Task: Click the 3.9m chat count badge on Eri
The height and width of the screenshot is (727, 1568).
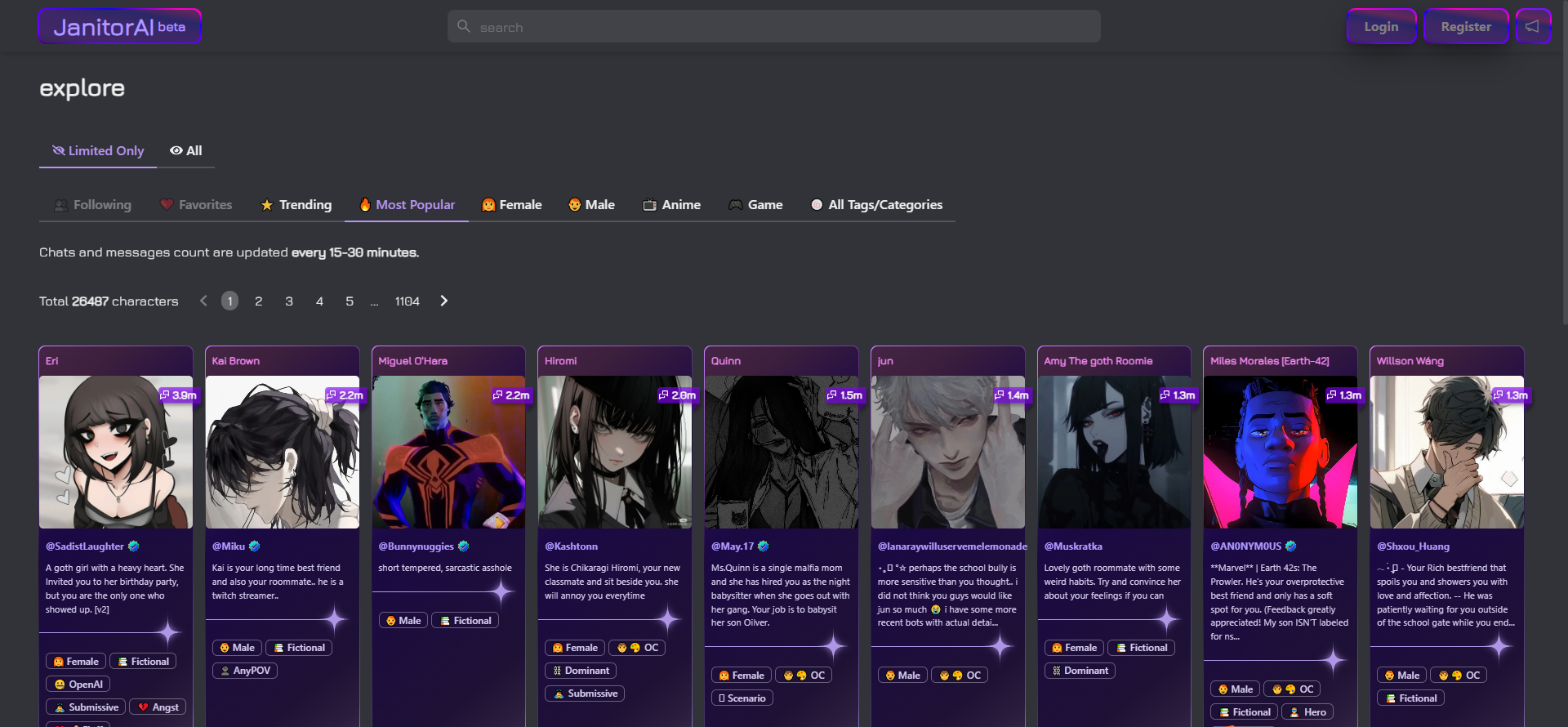Action: (x=178, y=395)
